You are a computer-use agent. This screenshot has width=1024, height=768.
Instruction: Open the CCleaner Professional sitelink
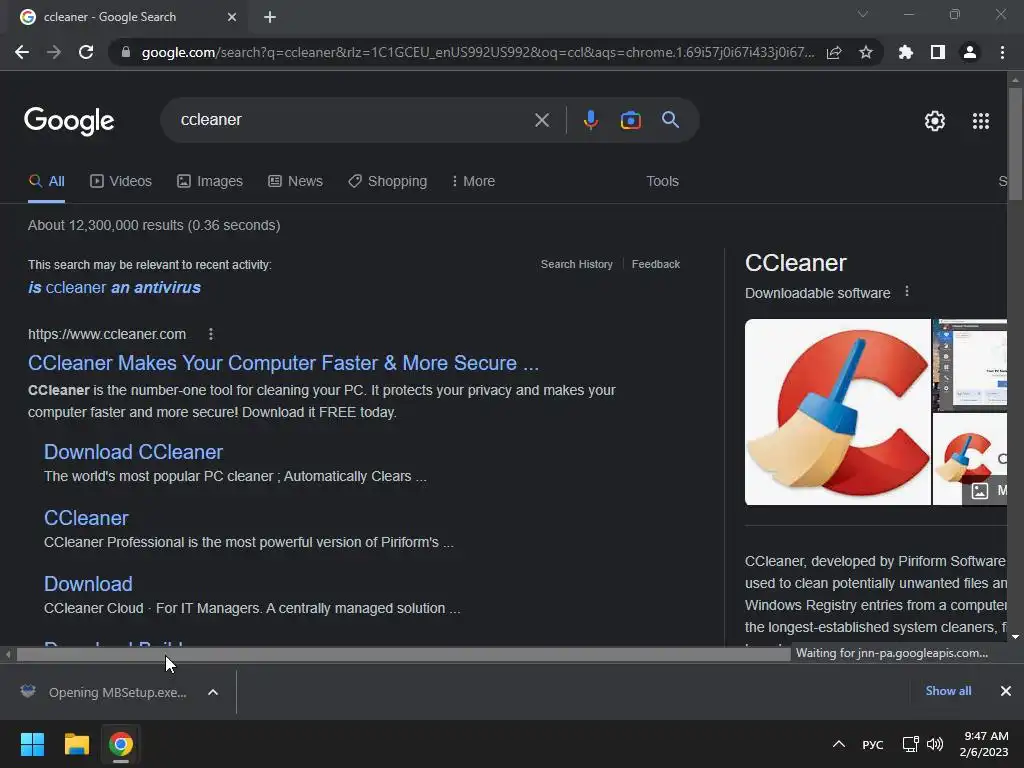click(x=86, y=518)
